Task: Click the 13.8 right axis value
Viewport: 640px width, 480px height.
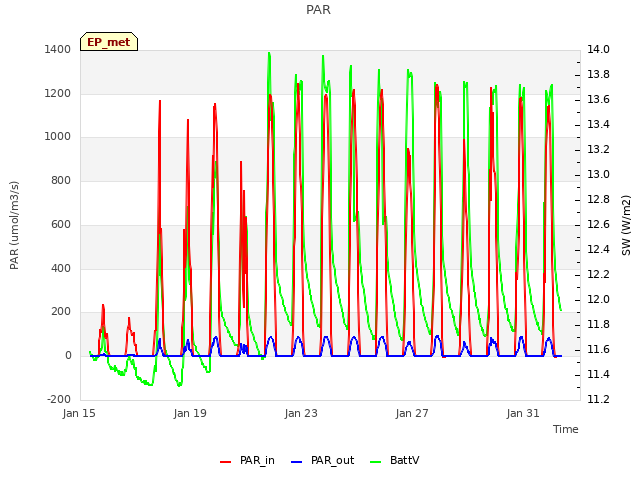Action: 598,74
